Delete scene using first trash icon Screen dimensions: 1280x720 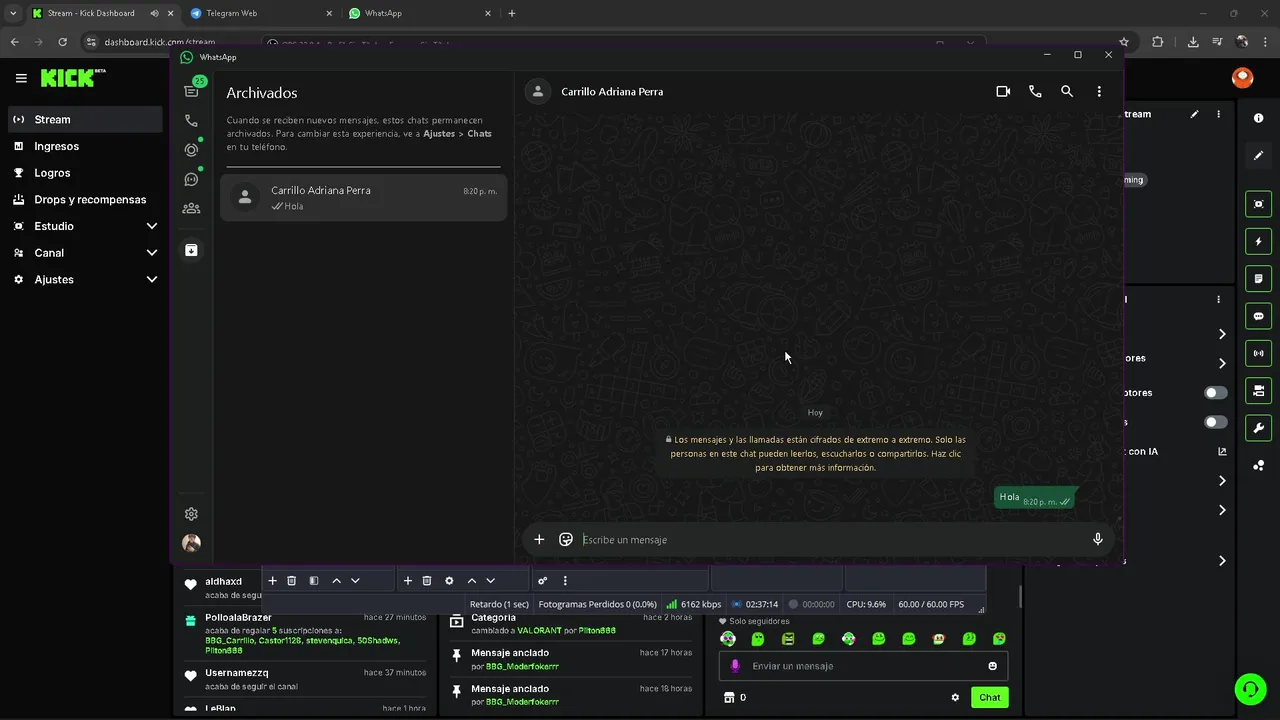pyautogui.click(x=292, y=581)
